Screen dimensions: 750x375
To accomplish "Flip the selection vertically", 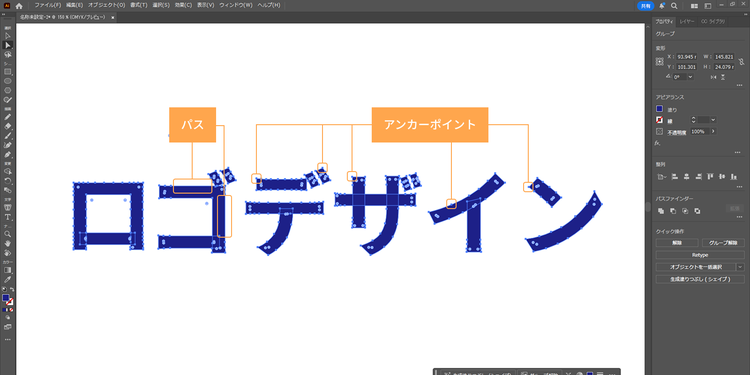I will tap(723, 77).
